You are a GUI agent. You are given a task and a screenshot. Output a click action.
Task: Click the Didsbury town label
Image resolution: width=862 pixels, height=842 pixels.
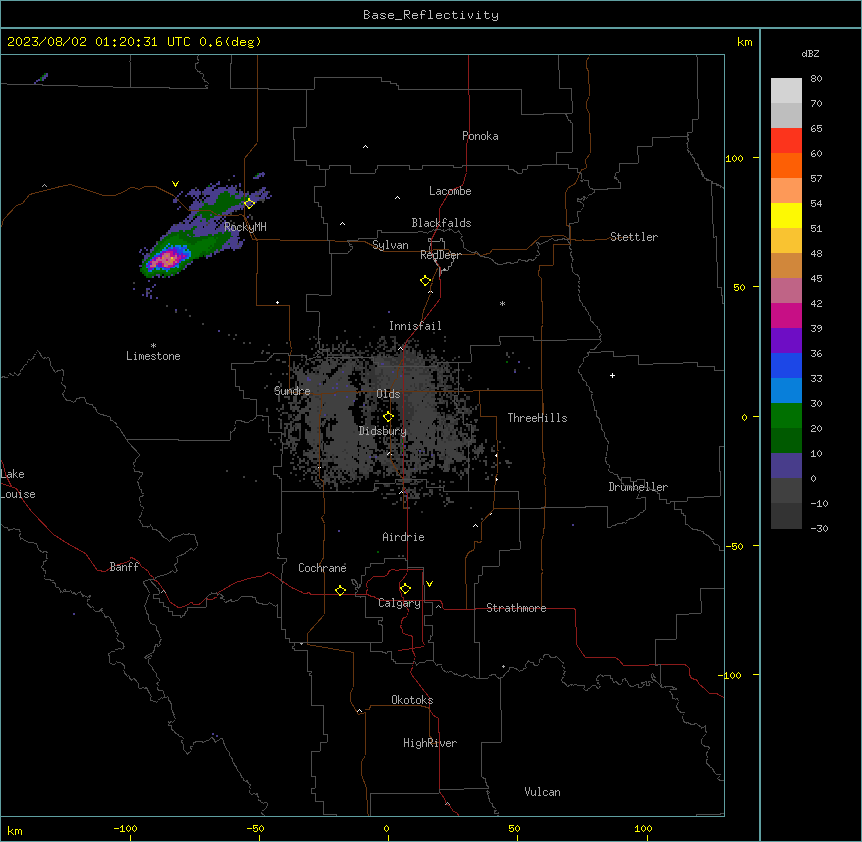(x=383, y=431)
